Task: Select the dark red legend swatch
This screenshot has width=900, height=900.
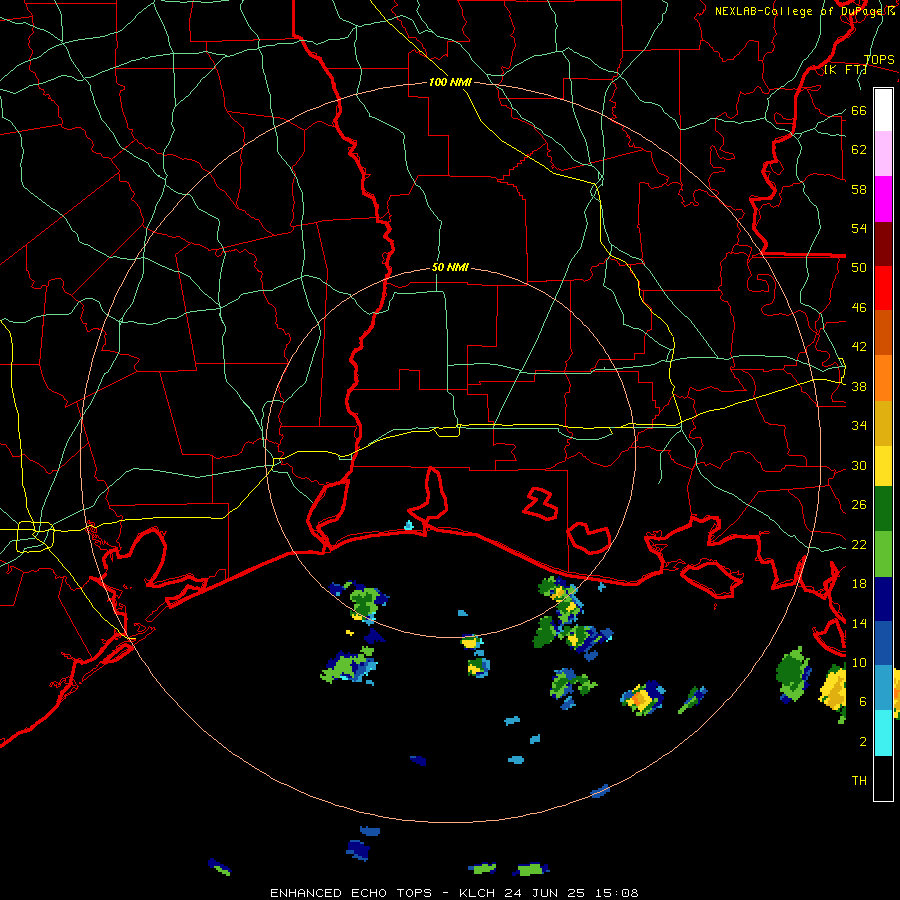Action: (883, 244)
